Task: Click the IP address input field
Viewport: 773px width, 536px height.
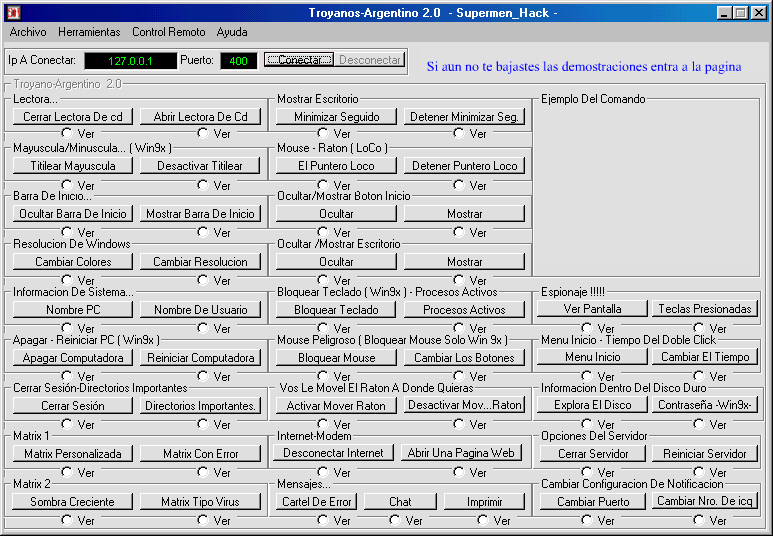Action: (129, 61)
